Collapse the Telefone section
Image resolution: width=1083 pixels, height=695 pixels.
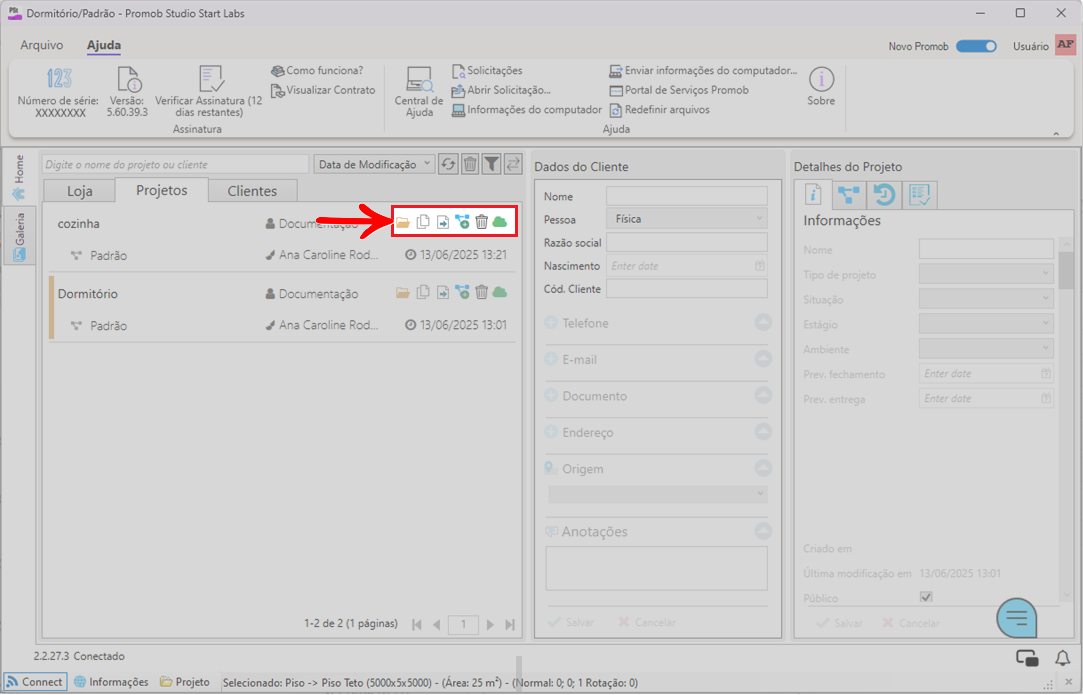pos(763,323)
